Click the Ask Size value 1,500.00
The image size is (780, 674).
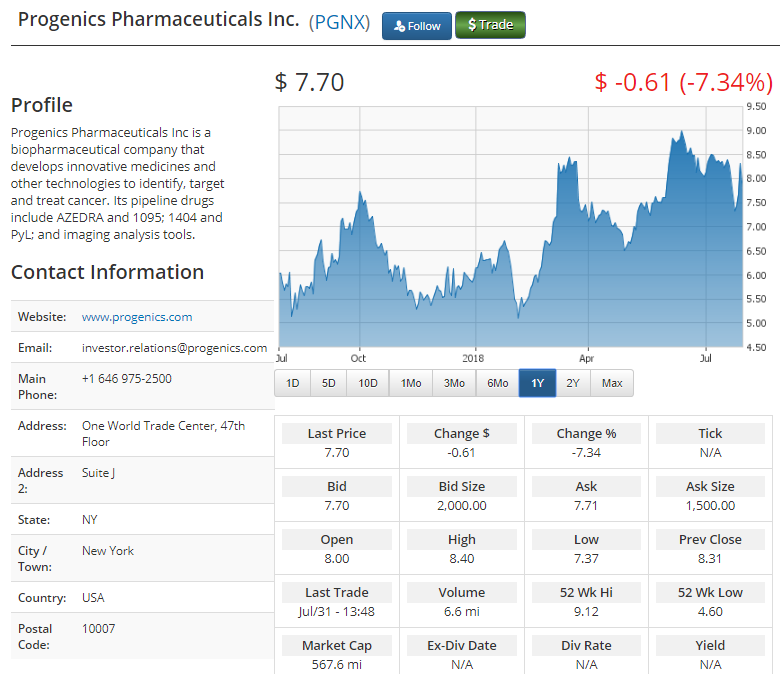click(x=710, y=506)
